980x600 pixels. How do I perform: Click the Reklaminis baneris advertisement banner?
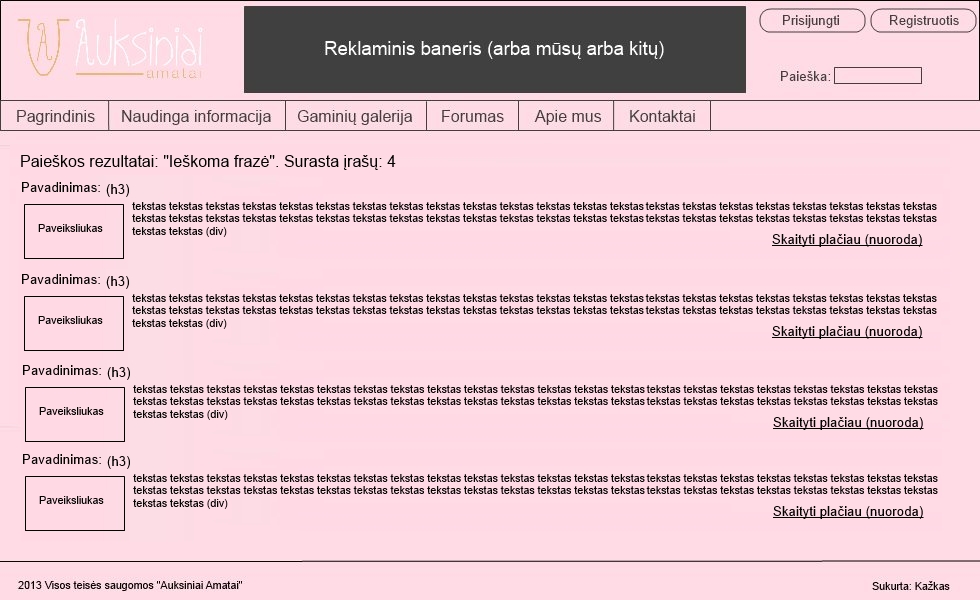[494, 49]
